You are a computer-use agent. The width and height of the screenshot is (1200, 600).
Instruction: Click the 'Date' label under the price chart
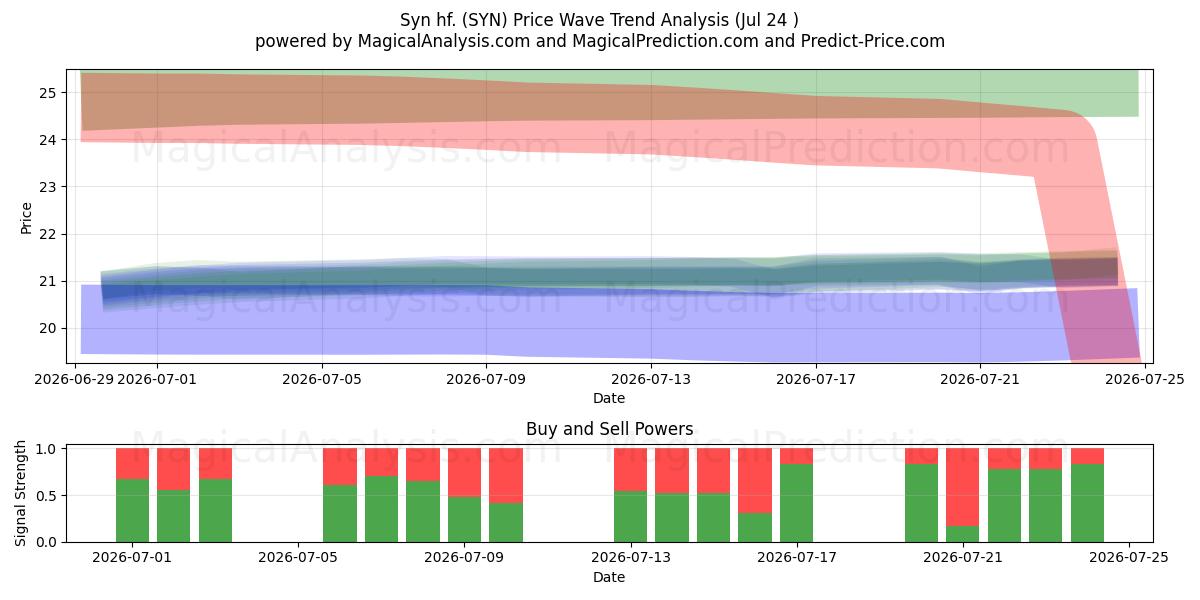[x=609, y=398]
